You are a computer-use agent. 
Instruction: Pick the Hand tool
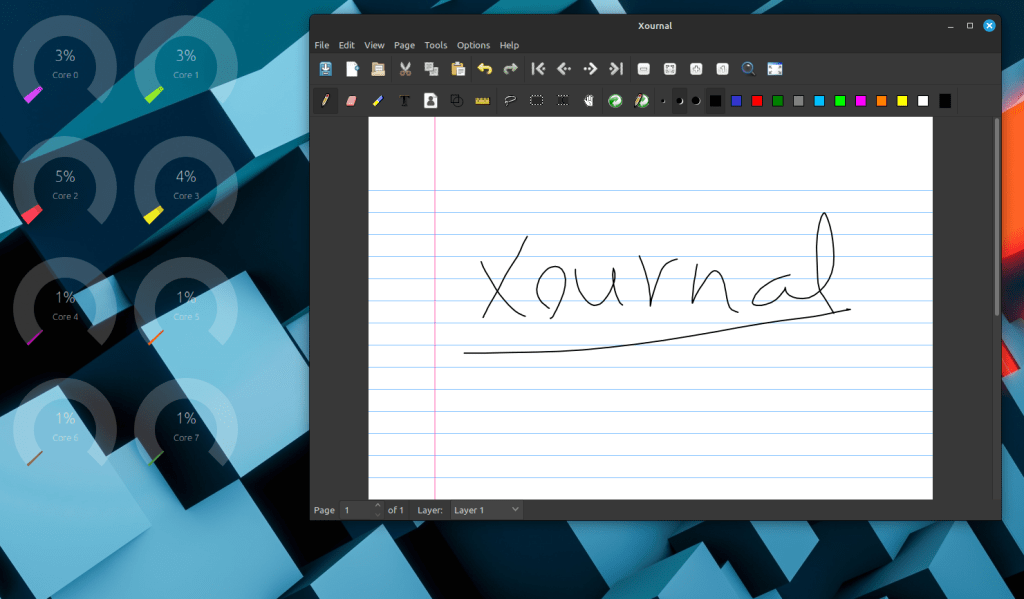(x=589, y=100)
